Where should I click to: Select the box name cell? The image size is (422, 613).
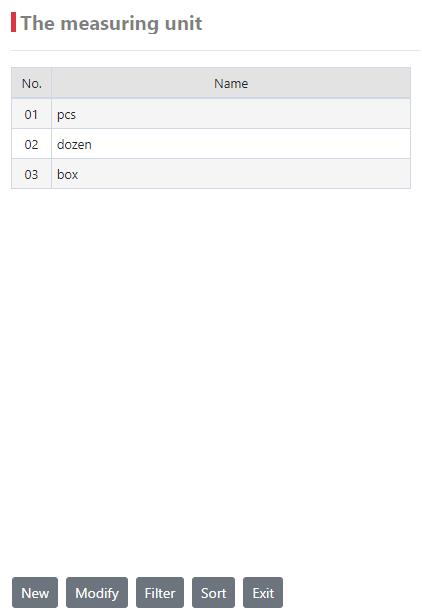(231, 174)
